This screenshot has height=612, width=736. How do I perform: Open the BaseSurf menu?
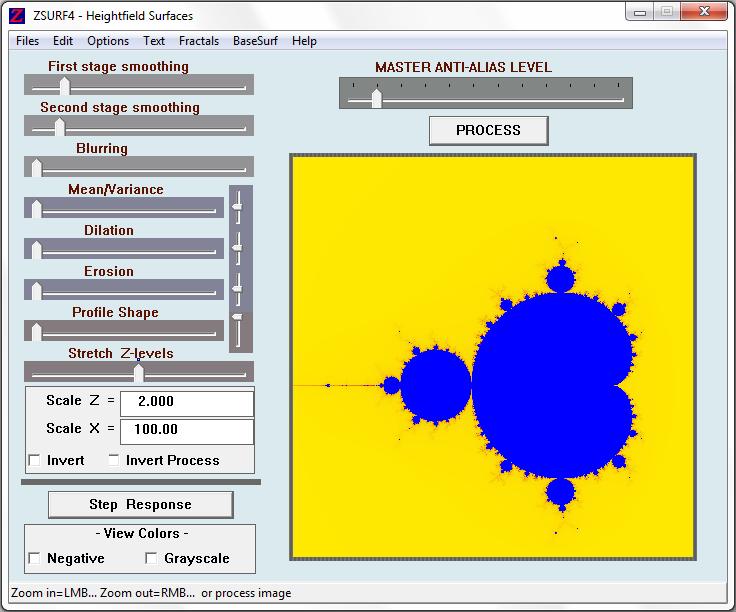(x=255, y=41)
